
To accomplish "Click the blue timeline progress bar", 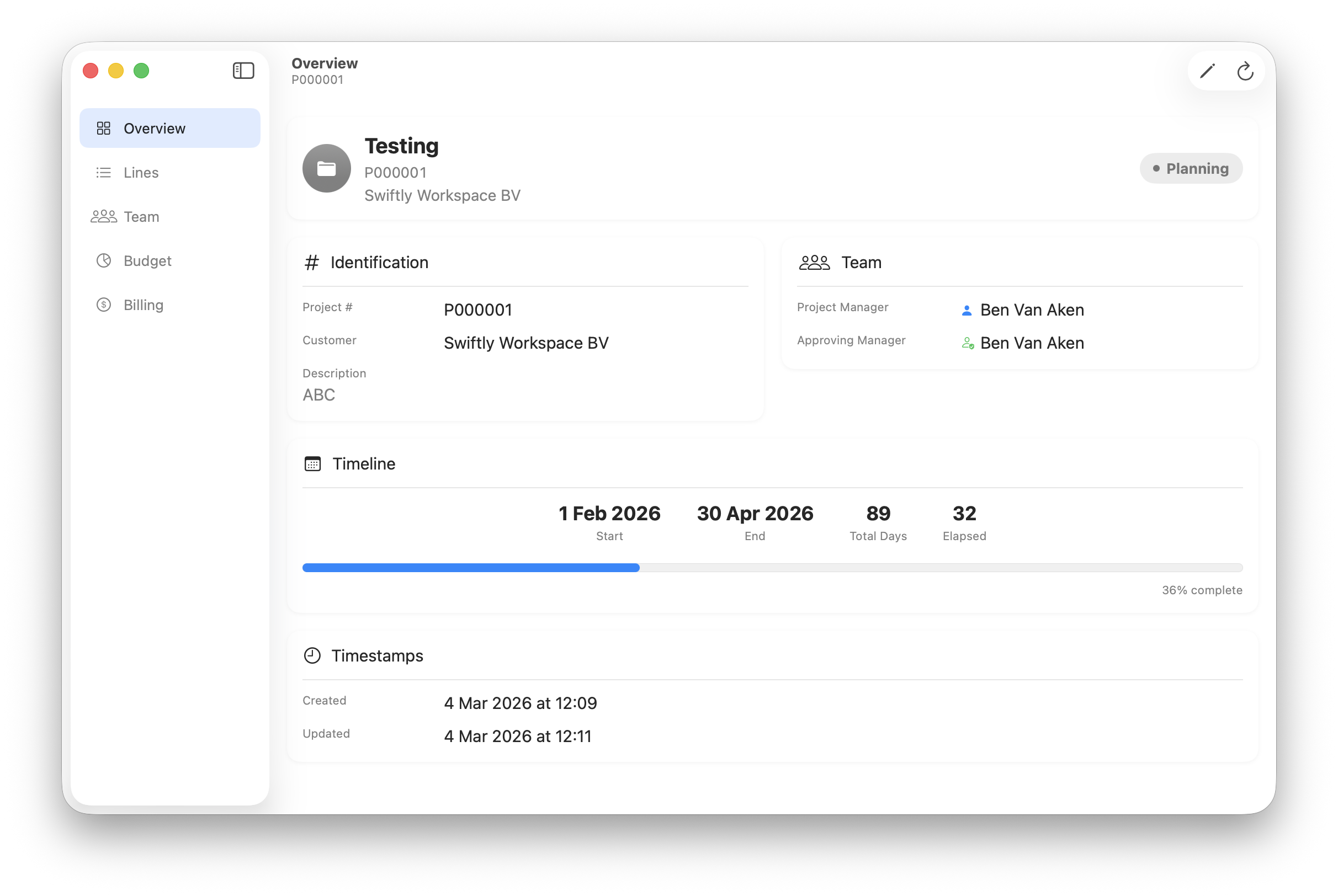I will click(470, 567).
